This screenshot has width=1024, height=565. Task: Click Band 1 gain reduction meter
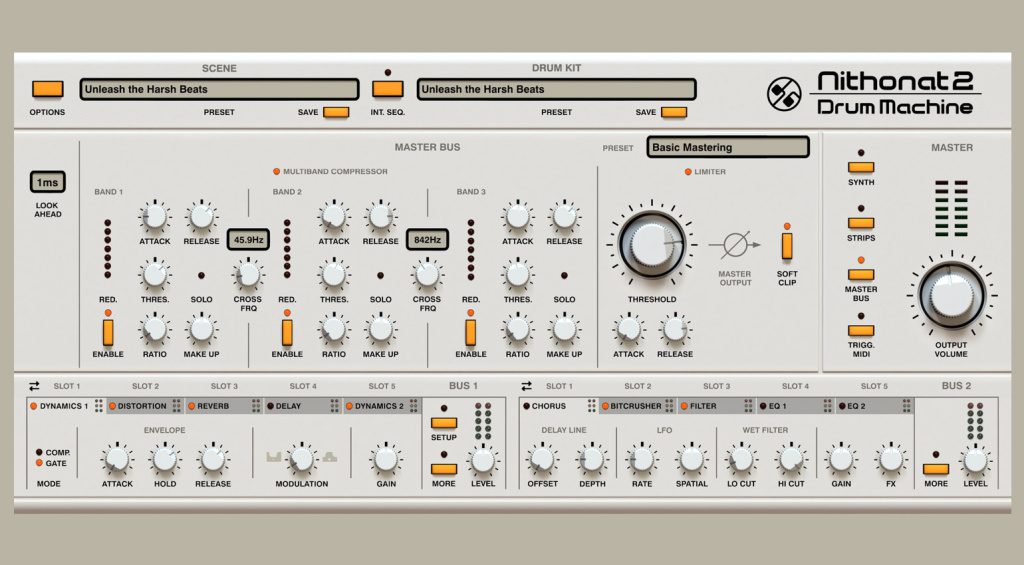pyautogui.click(x=108, y=249)
